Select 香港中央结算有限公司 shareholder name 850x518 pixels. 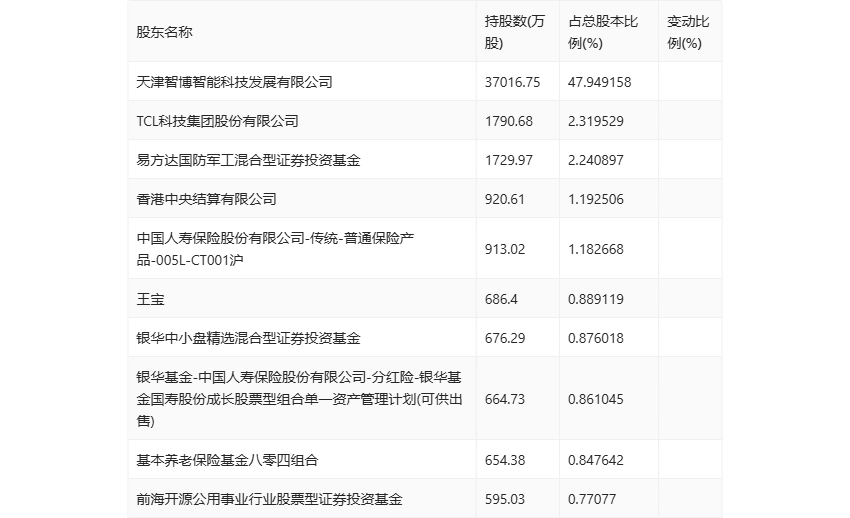pos(207,199)
